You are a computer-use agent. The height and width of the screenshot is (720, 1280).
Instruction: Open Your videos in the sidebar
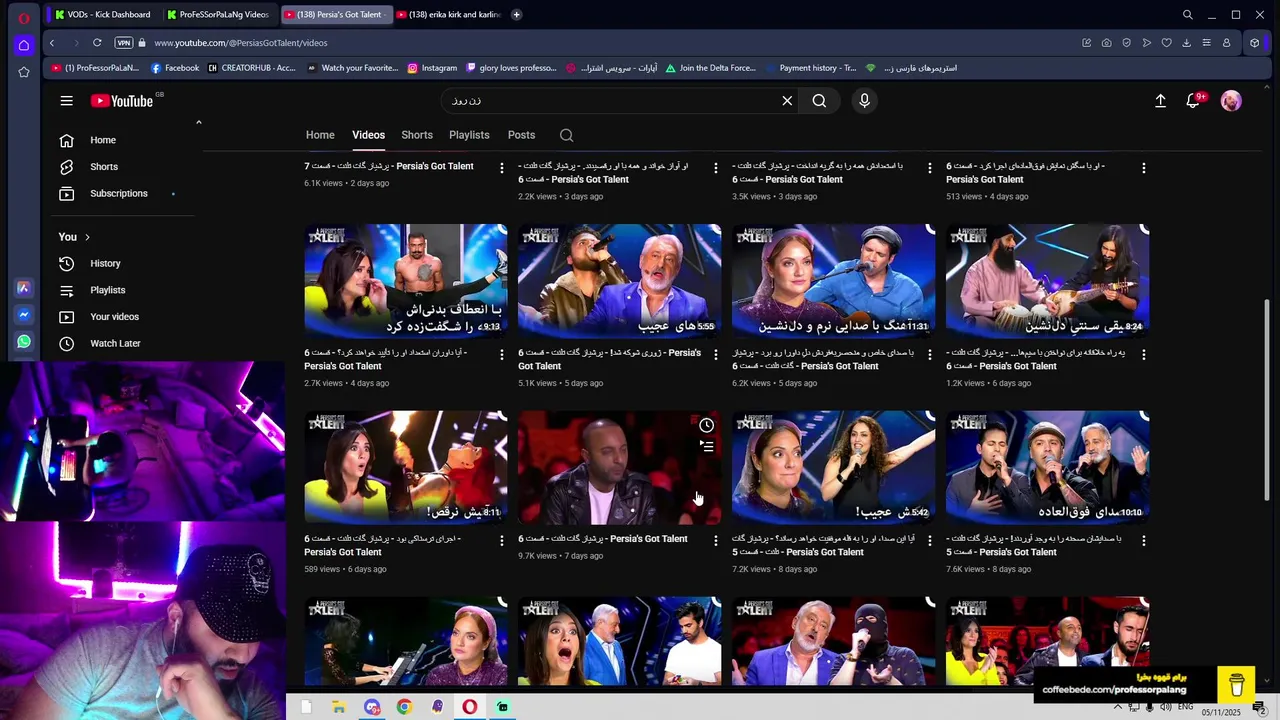coord(125,317)
